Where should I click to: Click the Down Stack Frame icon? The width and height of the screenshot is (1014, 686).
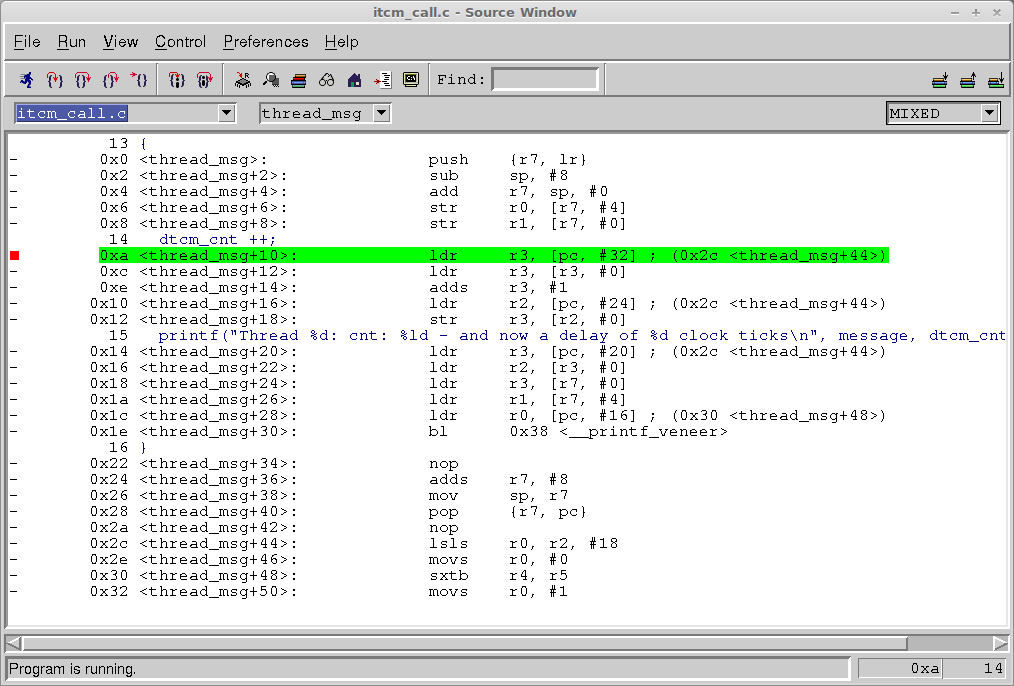pyautogui.click(x=940, y=80)
